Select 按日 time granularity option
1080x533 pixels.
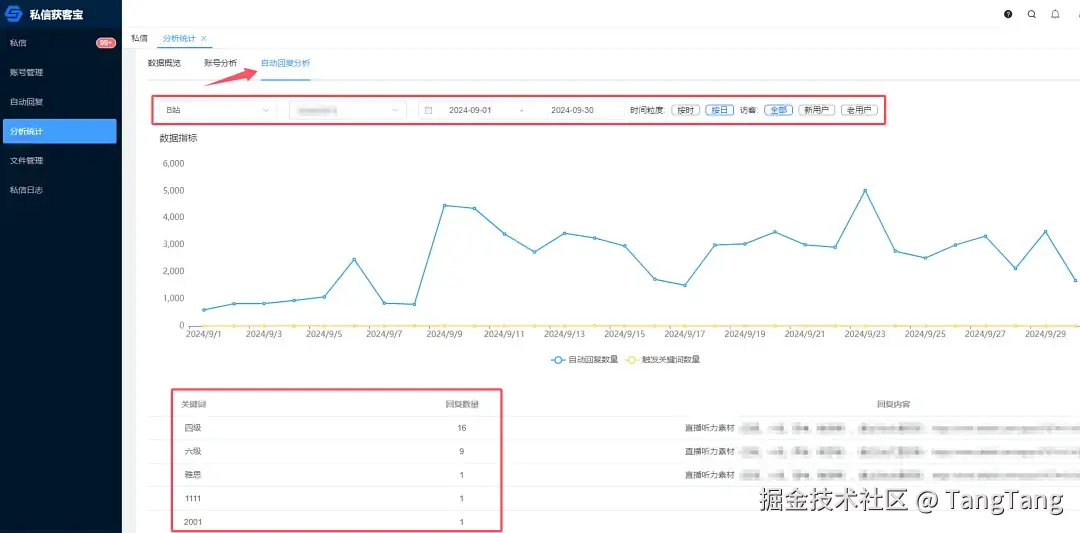[x=719, y=110]
